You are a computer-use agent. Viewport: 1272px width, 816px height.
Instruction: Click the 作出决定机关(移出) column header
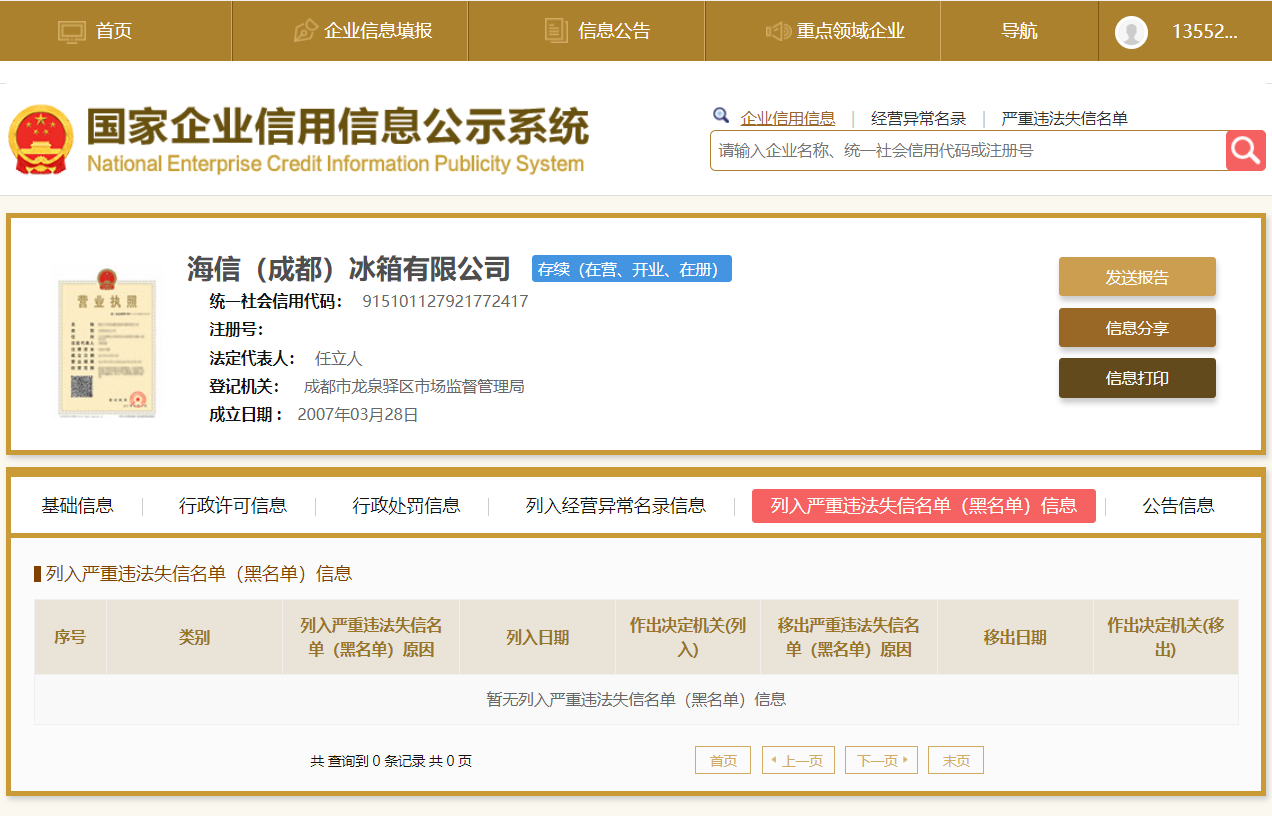point(1166,637)
